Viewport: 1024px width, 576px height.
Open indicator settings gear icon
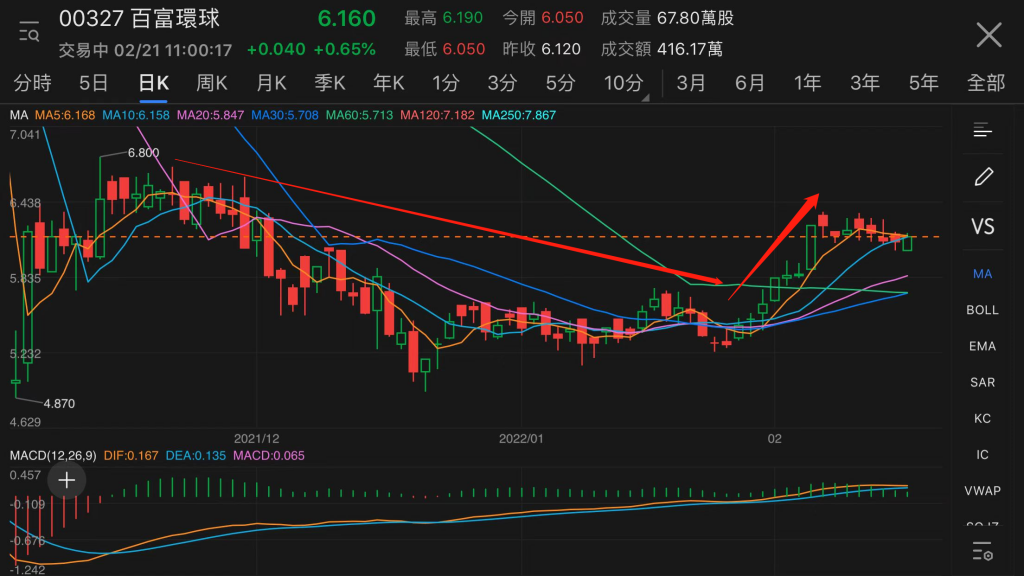click(x=982, y=551)
